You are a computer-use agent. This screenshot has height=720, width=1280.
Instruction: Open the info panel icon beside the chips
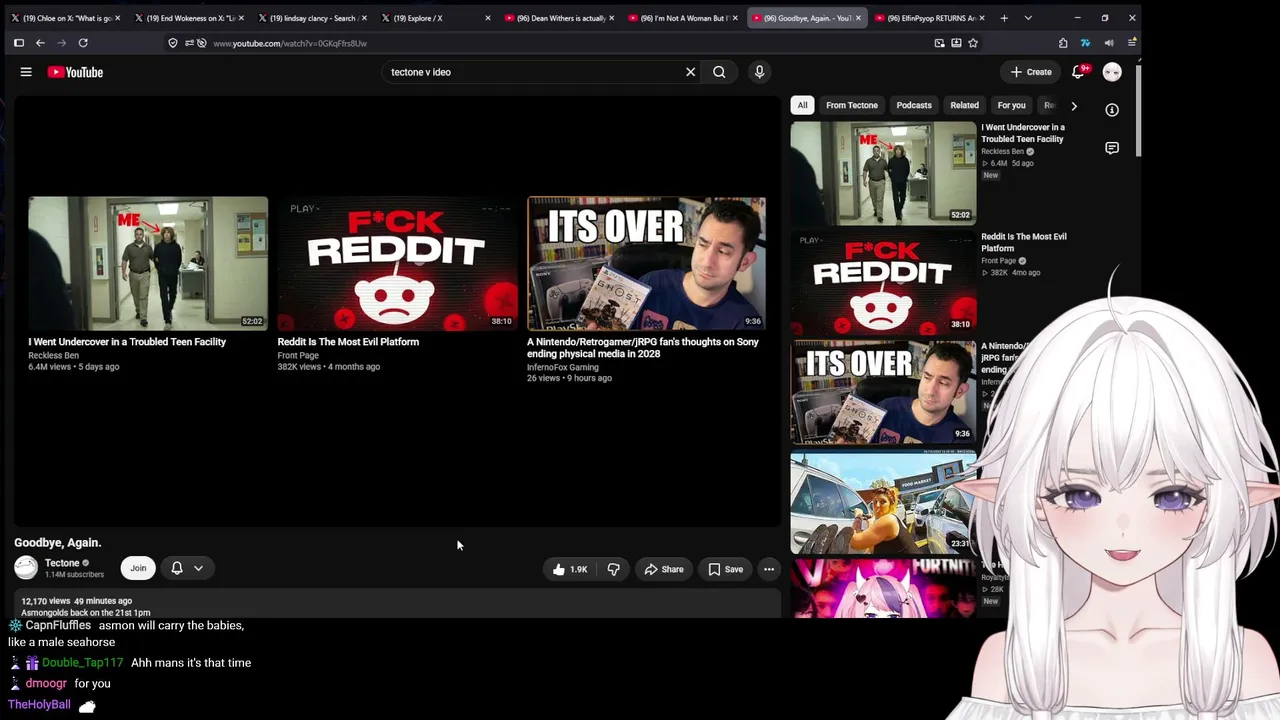[1112, 110]
